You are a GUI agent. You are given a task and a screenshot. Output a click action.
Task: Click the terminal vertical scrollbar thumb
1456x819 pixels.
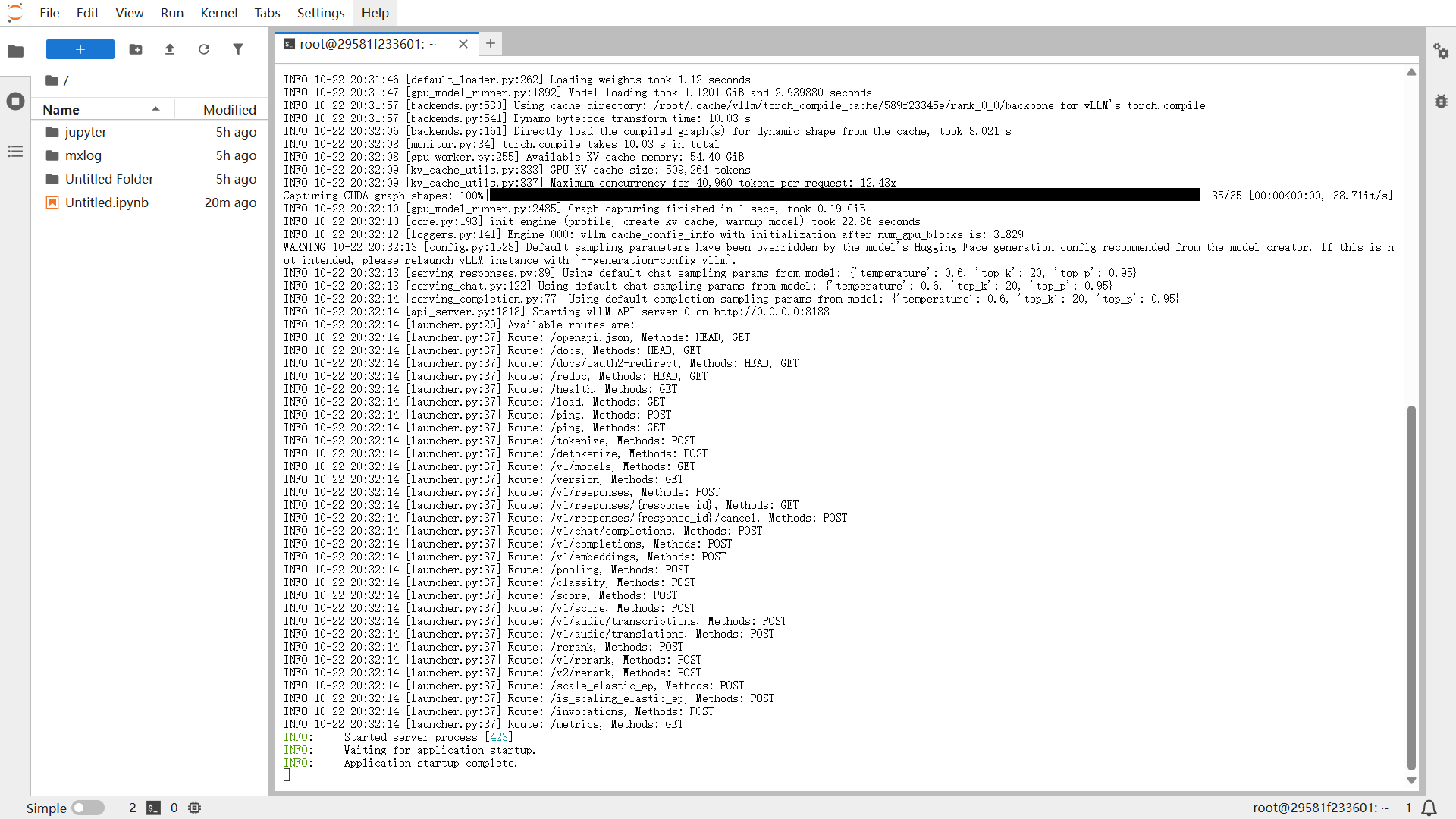pyautogui.click(x=1411, y=588)
